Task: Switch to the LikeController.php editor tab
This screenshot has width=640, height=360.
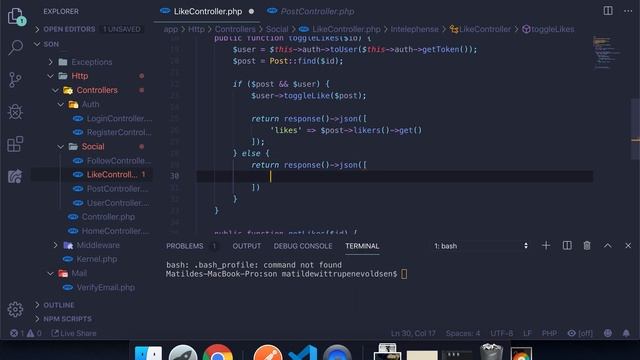Action: click(x=207, y=11)
